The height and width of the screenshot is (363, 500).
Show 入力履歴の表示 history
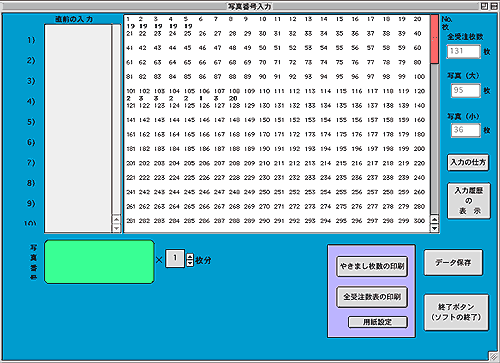469,201
